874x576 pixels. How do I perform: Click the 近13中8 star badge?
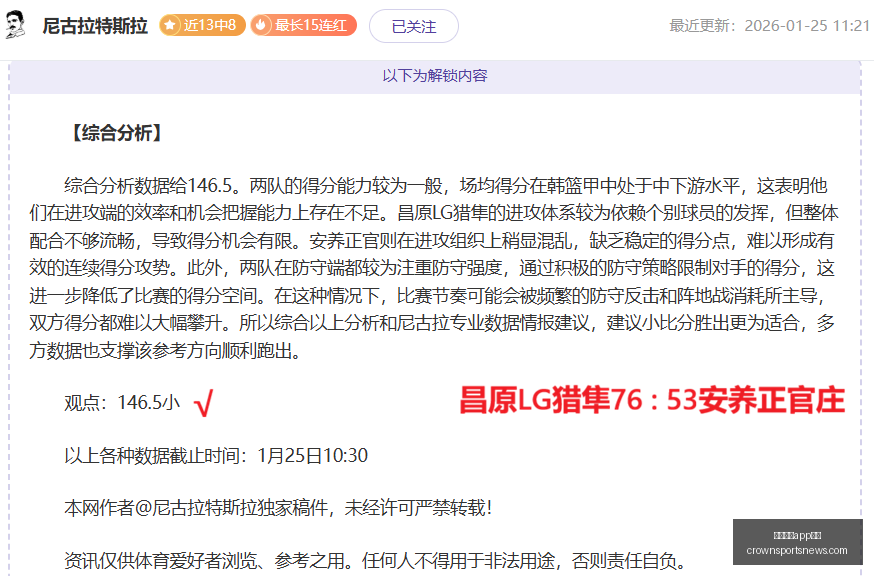(x=202, y=25)
